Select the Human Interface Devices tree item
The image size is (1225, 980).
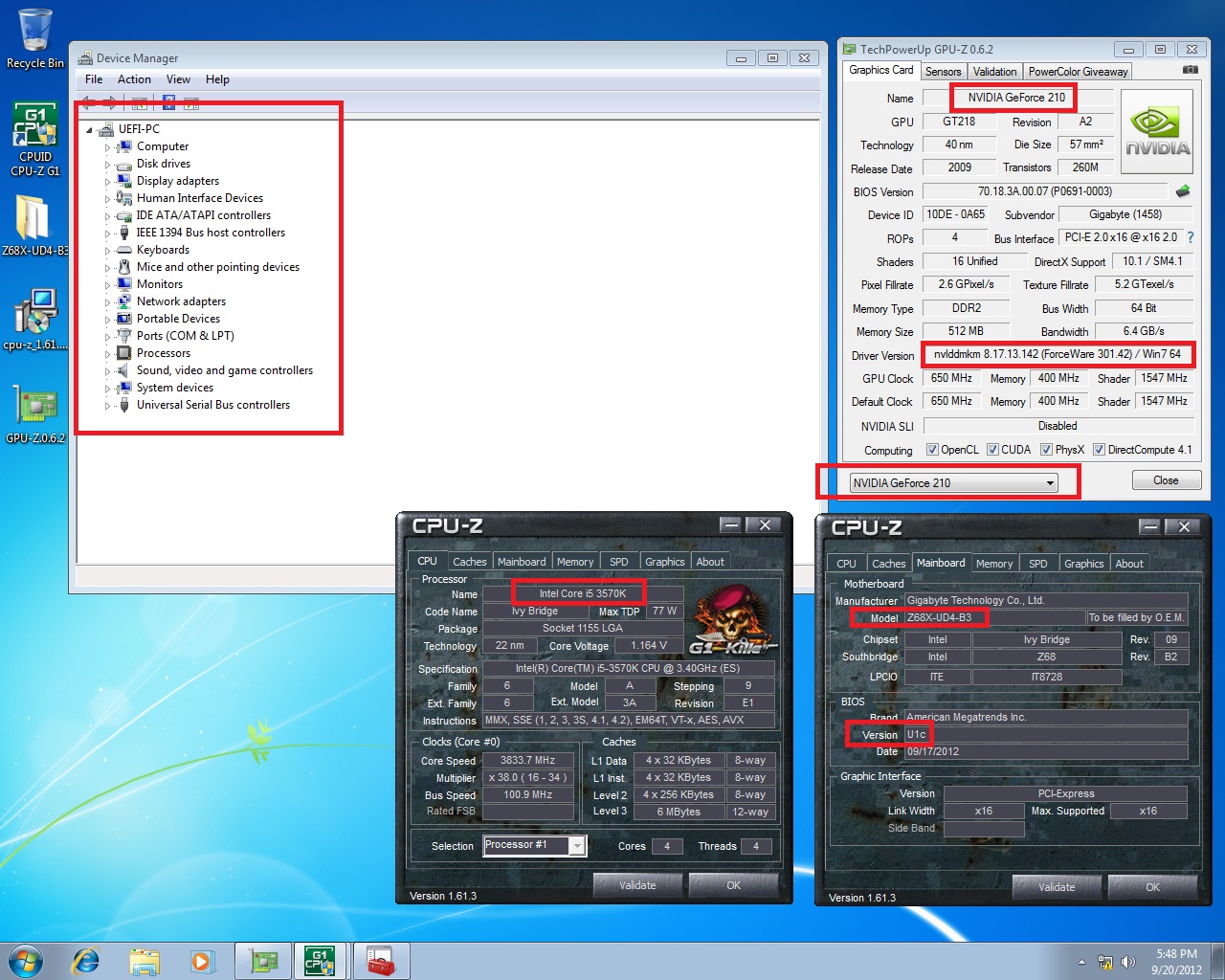click(199, 198)
